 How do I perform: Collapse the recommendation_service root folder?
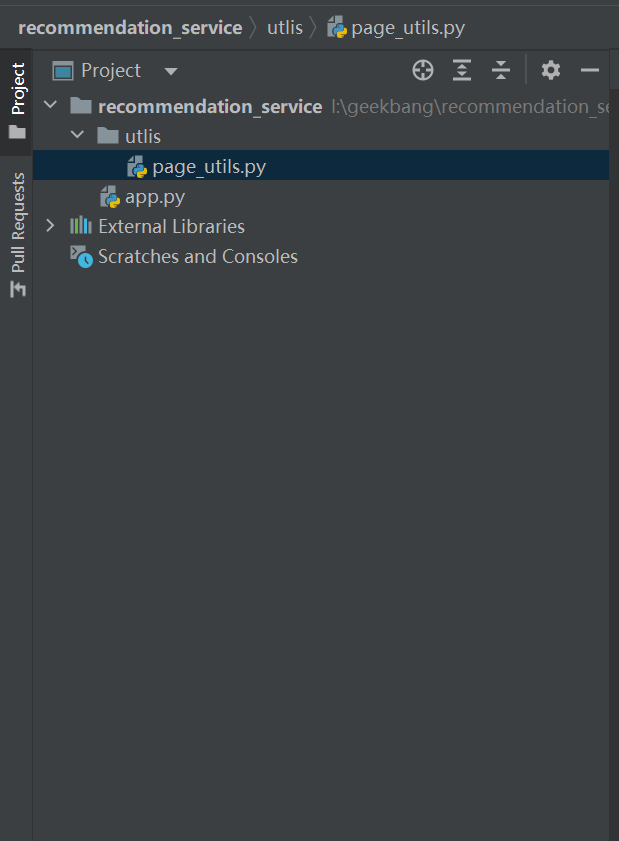pyautogui.click(x=51, y=106)
